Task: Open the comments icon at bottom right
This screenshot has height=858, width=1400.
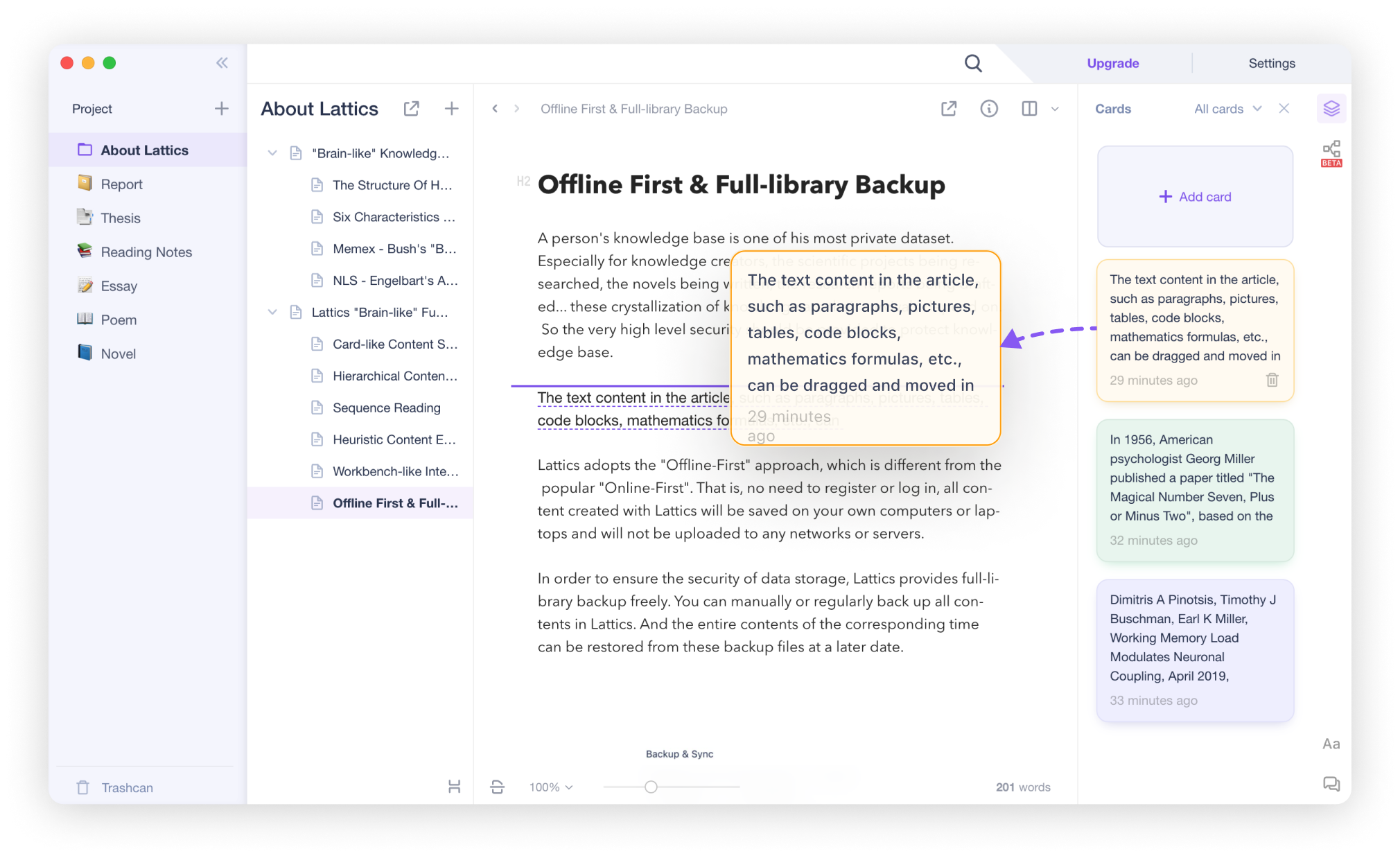Action: 1331,784
